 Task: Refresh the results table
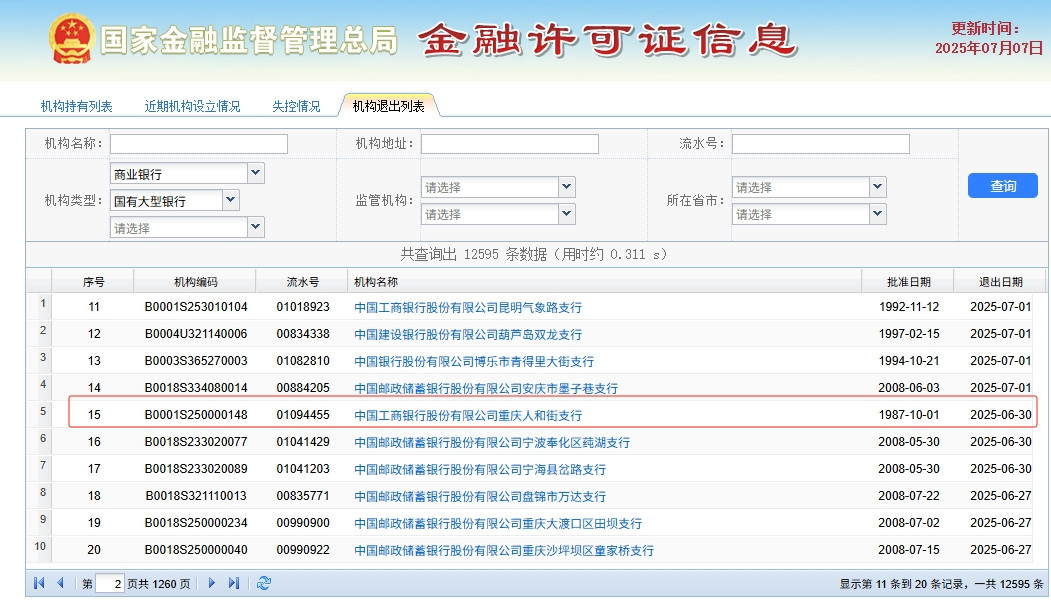click(x=264, y=583)
